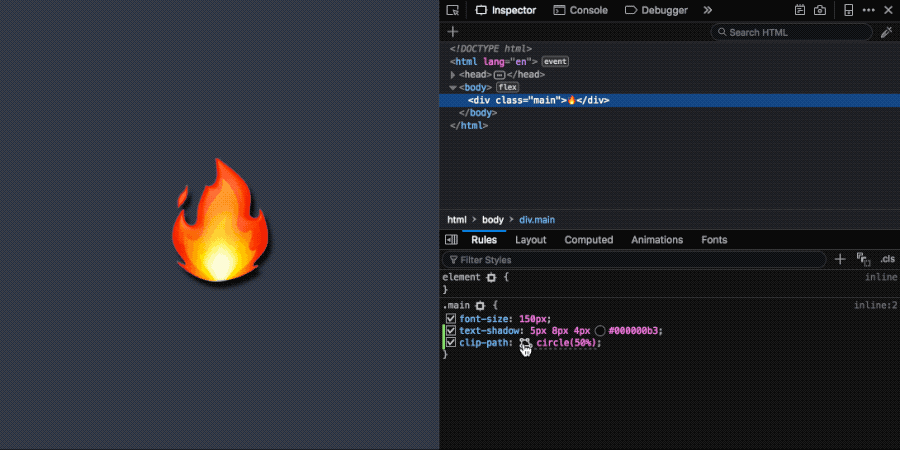The height and width of the screenshot is (450, 900).
Task: Focus the Search HTML field
Action: pos(790,32)
